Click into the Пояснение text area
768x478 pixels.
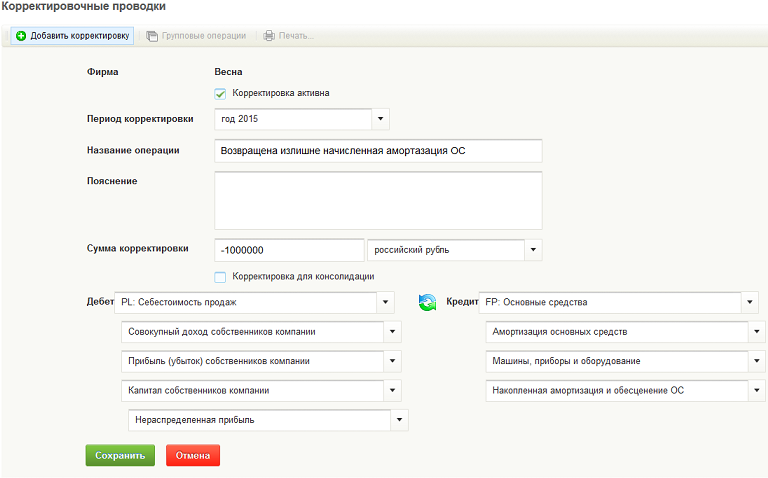(378, 200)
